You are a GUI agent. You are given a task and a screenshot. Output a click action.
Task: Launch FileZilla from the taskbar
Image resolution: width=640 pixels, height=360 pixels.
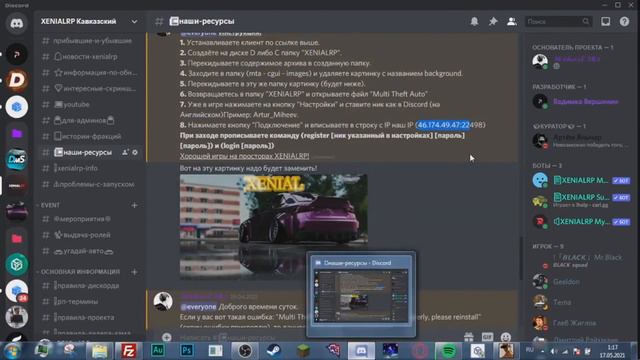pos(128,351)
